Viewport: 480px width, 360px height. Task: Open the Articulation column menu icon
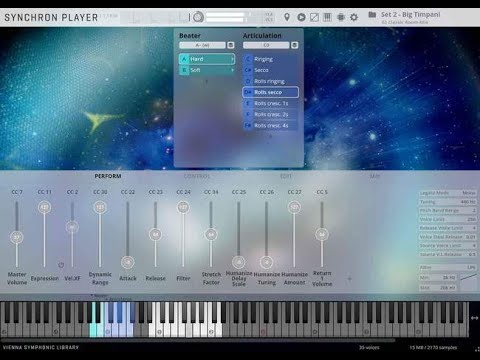(x=294, y=45)
